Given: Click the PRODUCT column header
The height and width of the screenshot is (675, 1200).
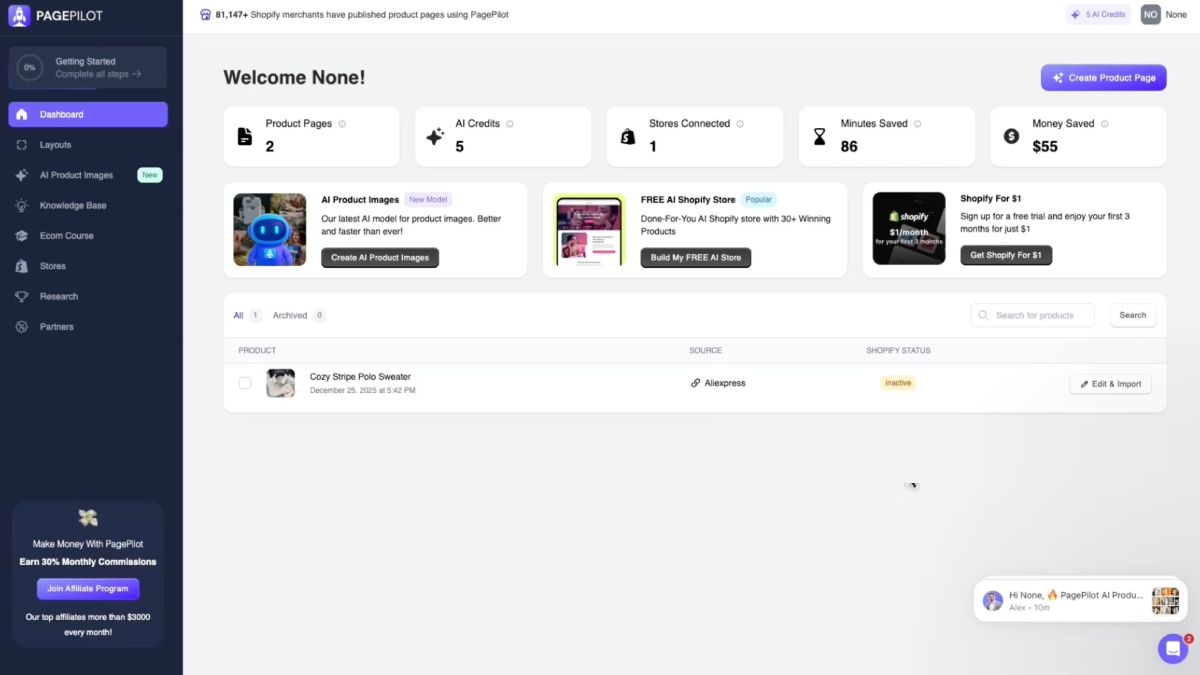Looking at the screenshot, I should (x=257, y=351).
